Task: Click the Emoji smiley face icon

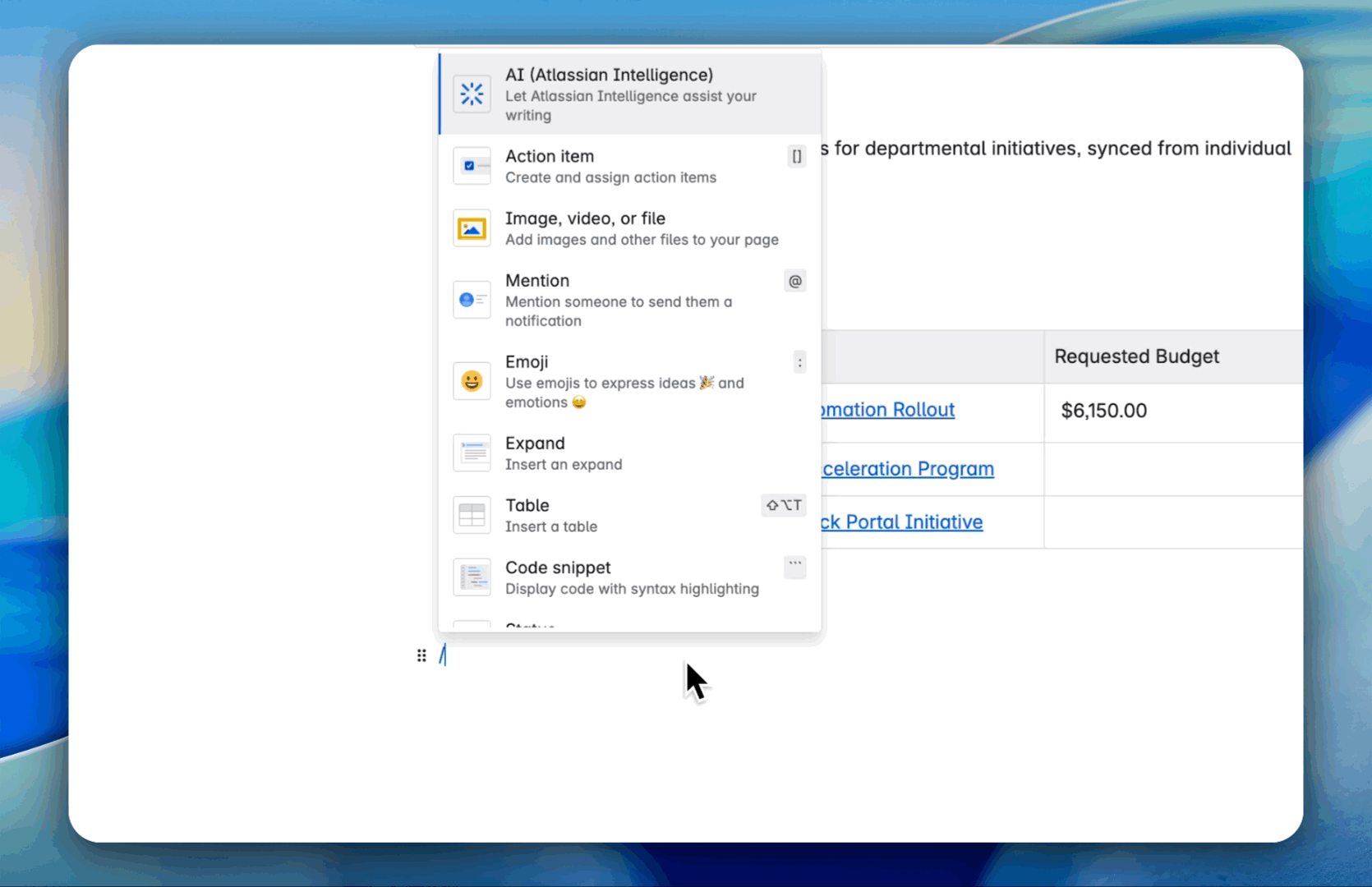Action: (x=472, y=381)
